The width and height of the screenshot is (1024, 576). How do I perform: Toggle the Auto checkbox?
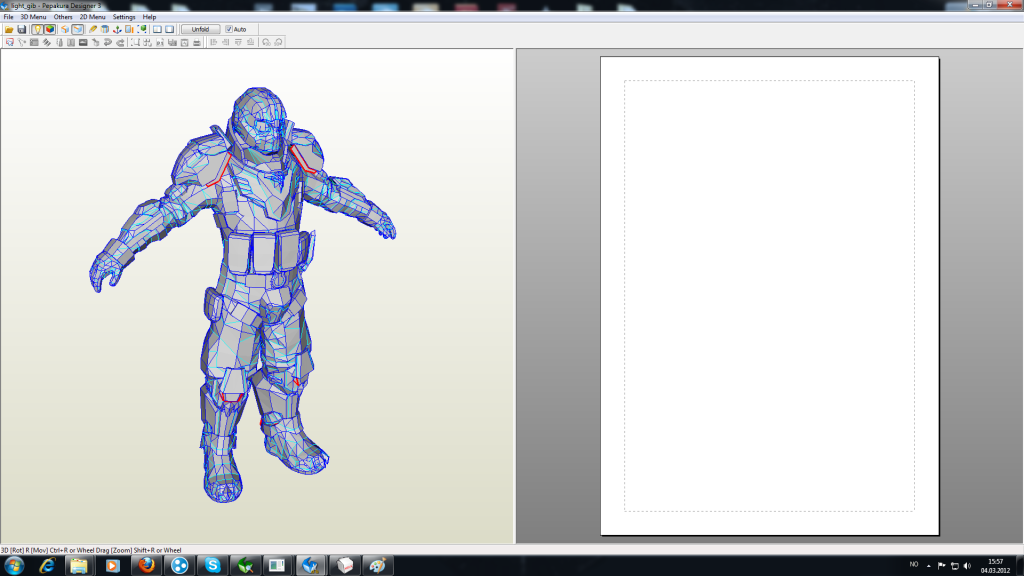[x=229, y=29]
